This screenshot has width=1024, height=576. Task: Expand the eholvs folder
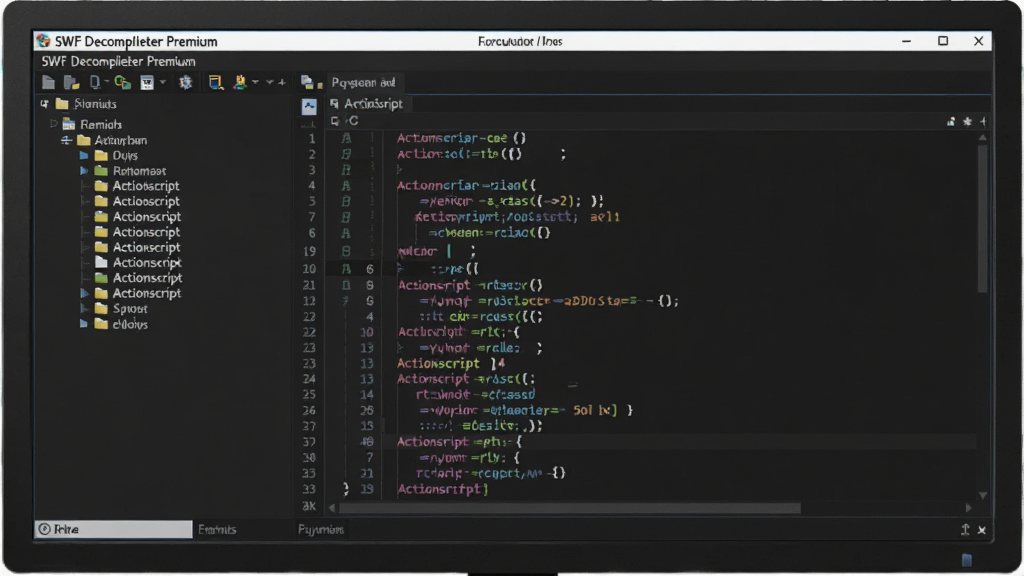click(x=84, y=324)
